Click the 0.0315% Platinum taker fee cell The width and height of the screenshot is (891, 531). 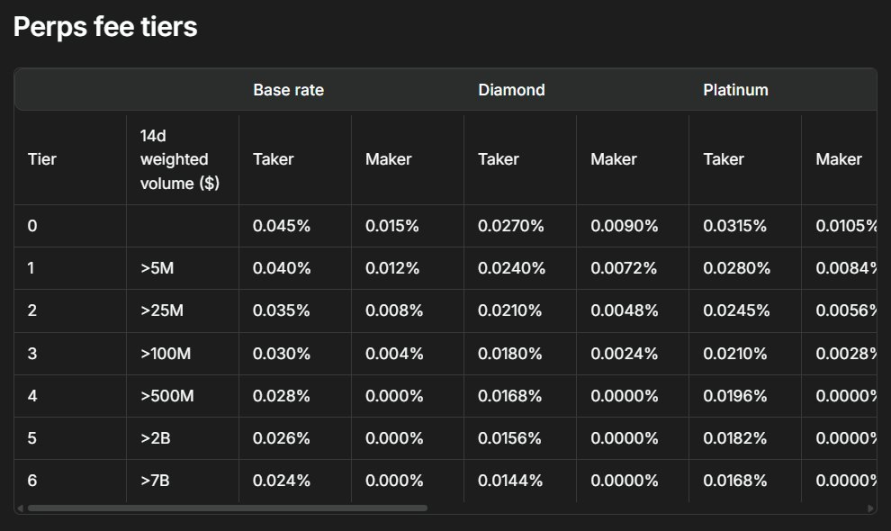click(735, 226)
